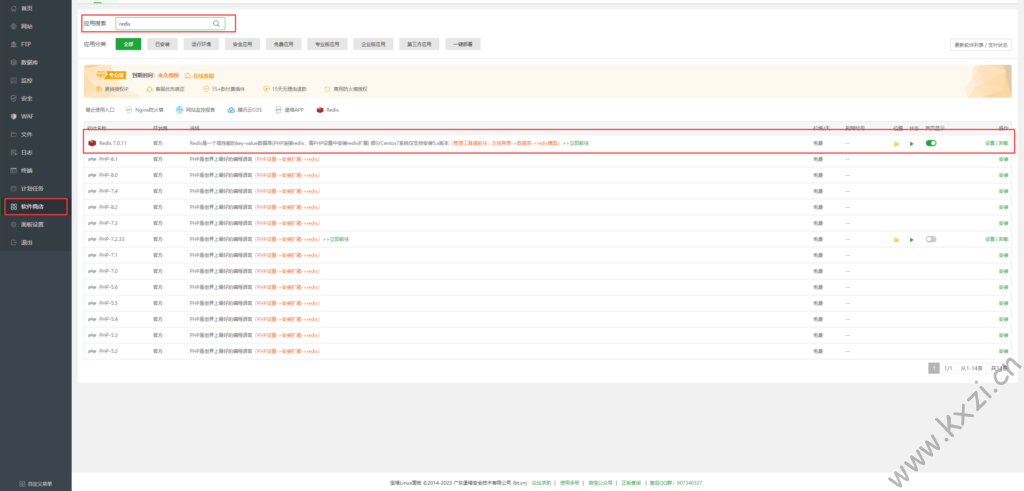Click 安装 for the PHP-5.6 row
Image resolution: width=1024 pixels, height=491 pixels.
tap(1003, 287)
